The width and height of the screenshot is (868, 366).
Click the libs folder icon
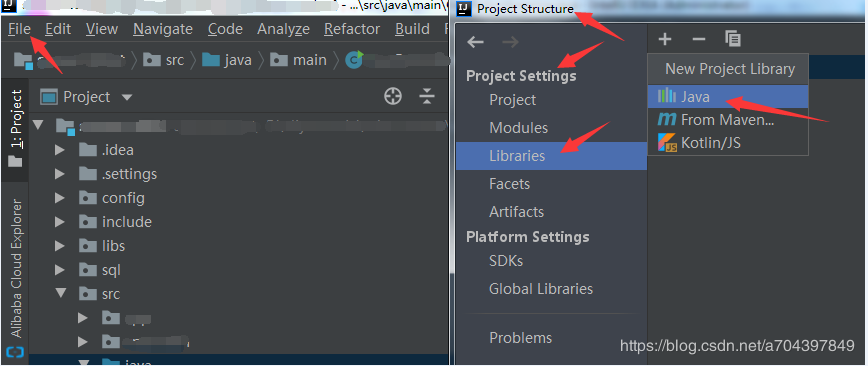pos(88,245)
